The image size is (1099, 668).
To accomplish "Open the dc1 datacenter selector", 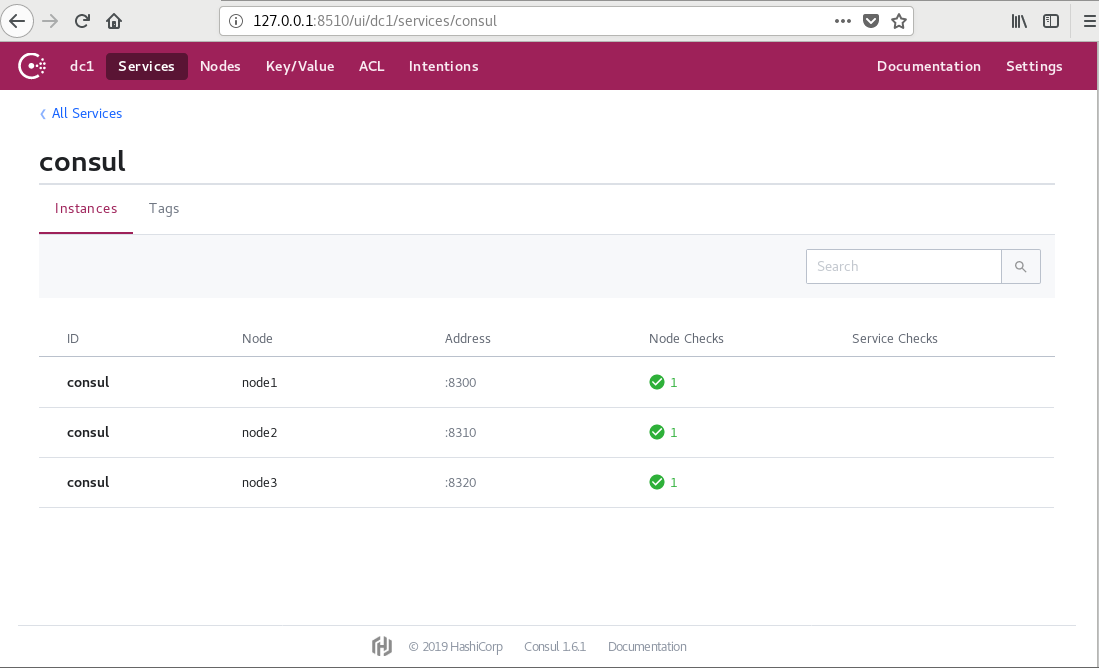I will (x=82, y=66).
